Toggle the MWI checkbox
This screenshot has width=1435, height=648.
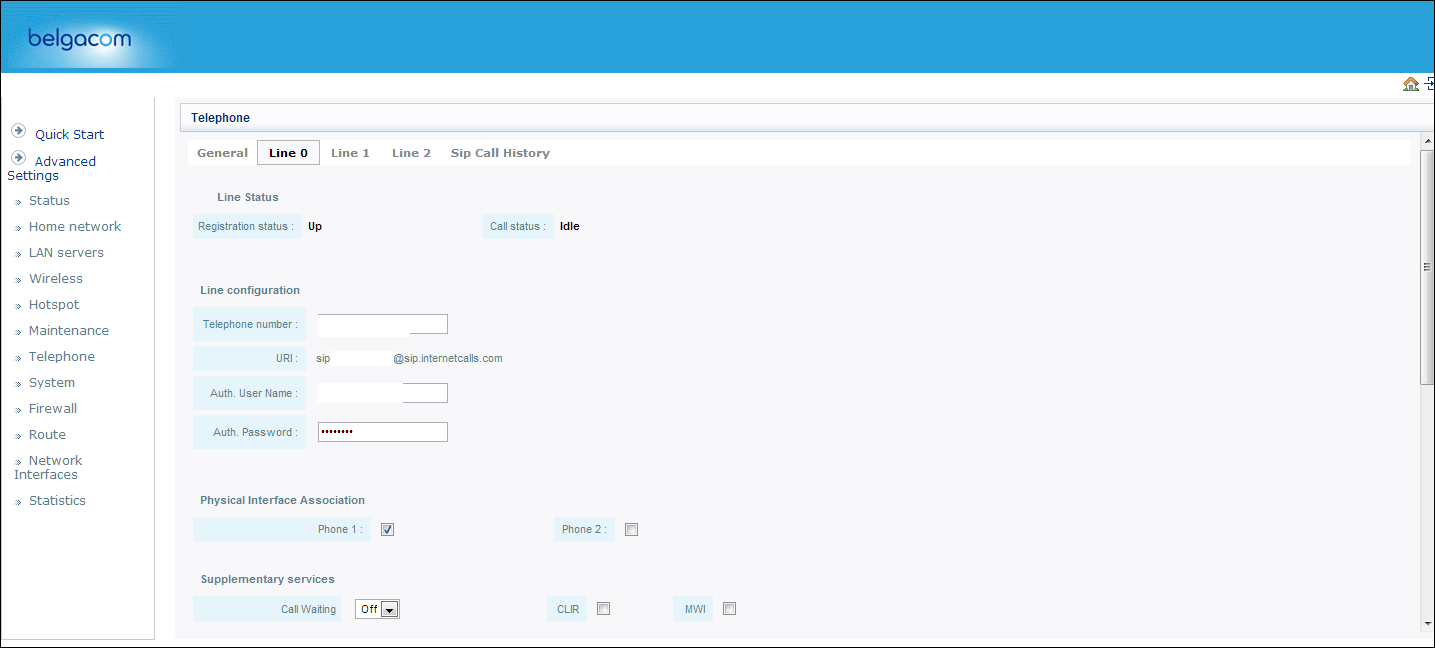729,609
